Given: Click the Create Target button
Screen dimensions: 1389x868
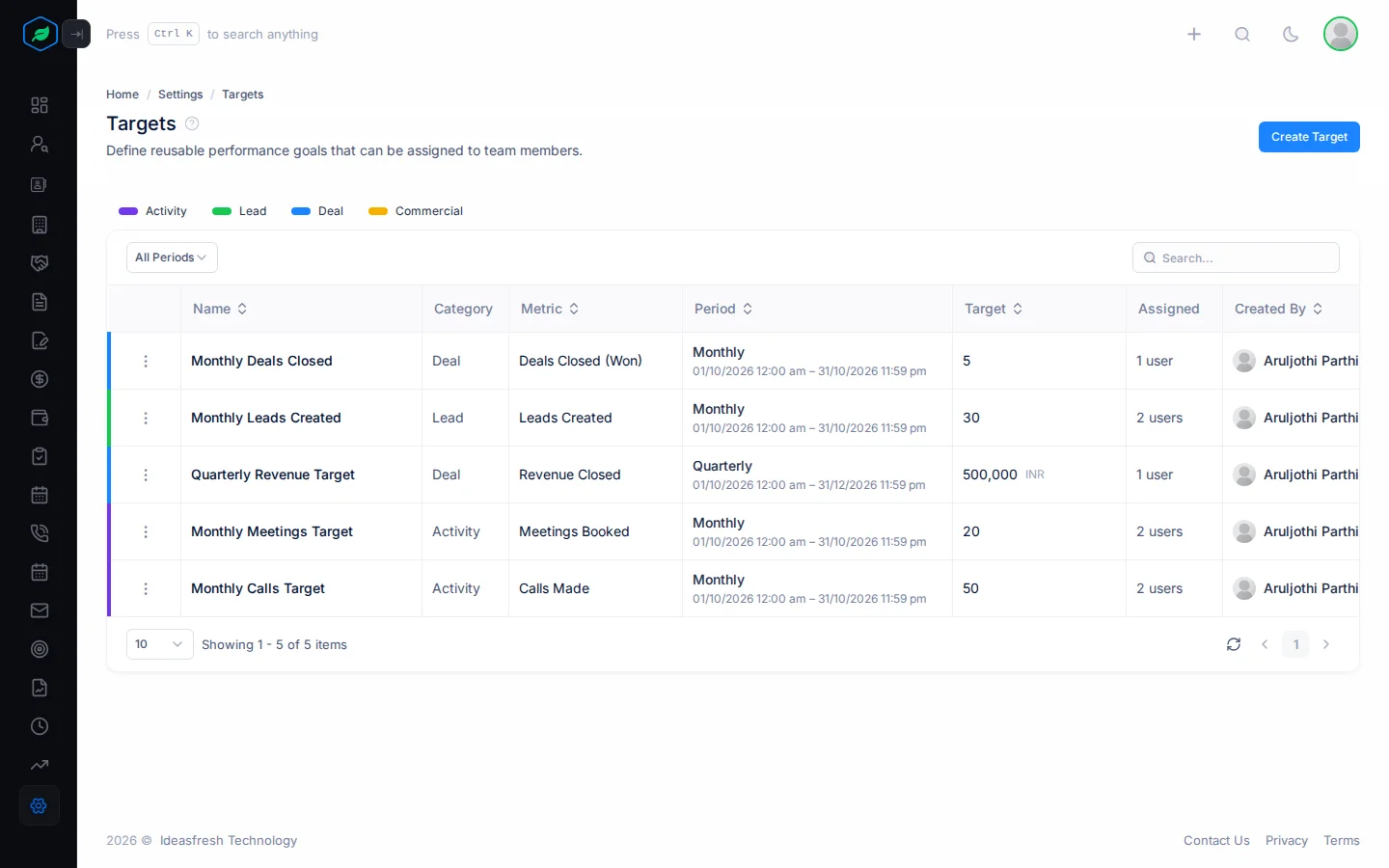Looking at the screenshot, I should tap(1309, 137).
